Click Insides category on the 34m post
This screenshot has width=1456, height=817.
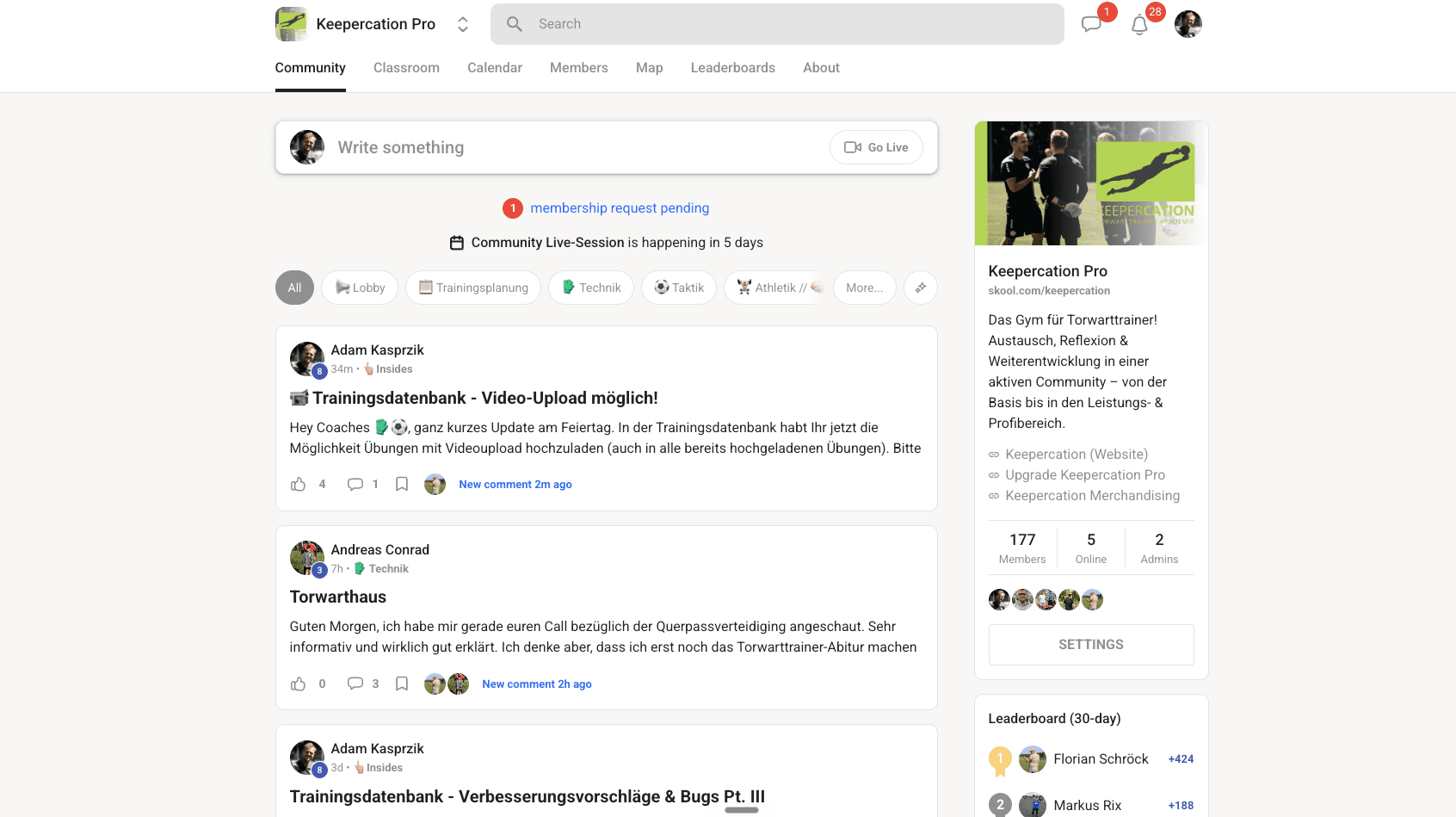pos(388,369)
